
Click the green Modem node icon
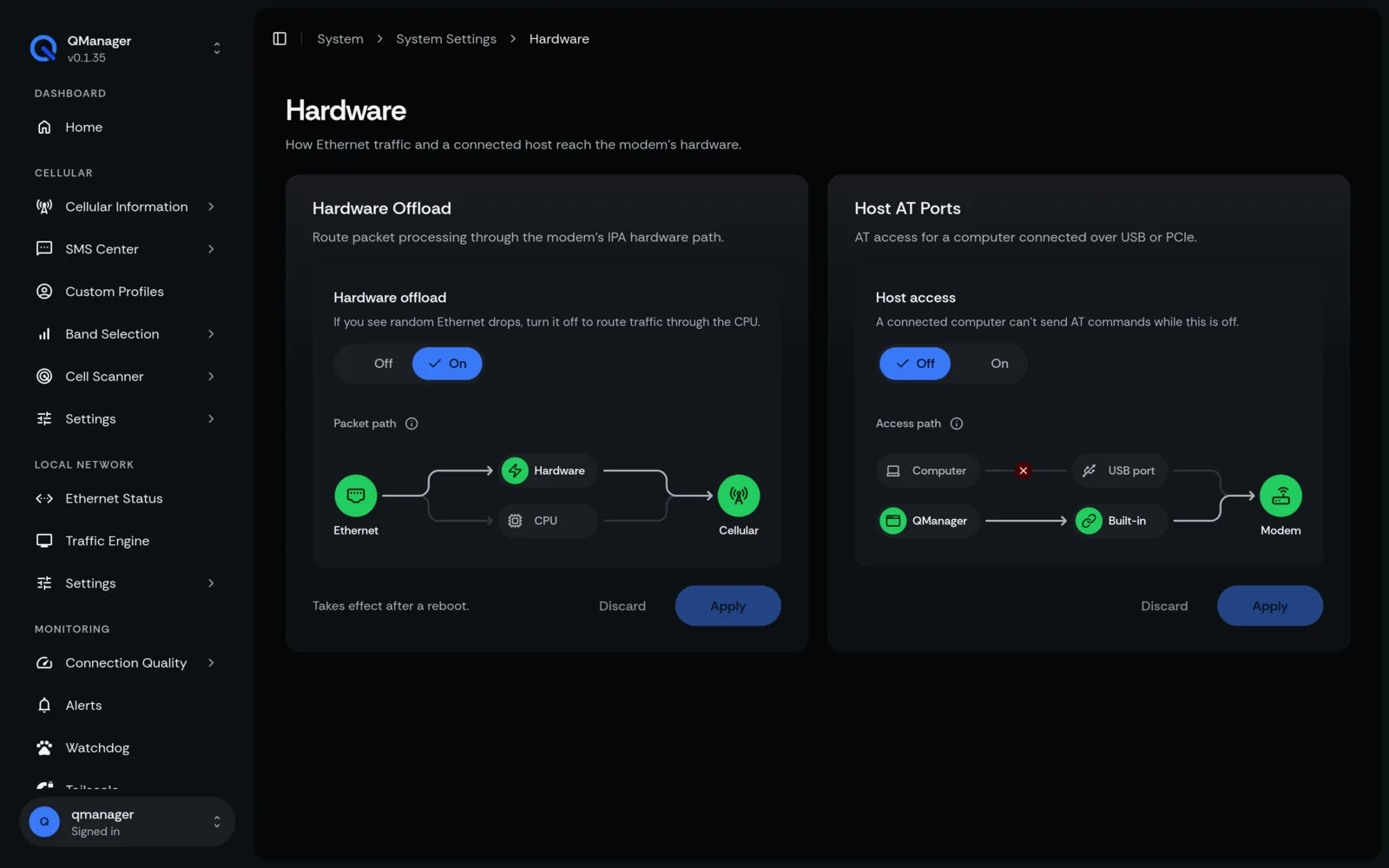click(x=1280, y=496)
